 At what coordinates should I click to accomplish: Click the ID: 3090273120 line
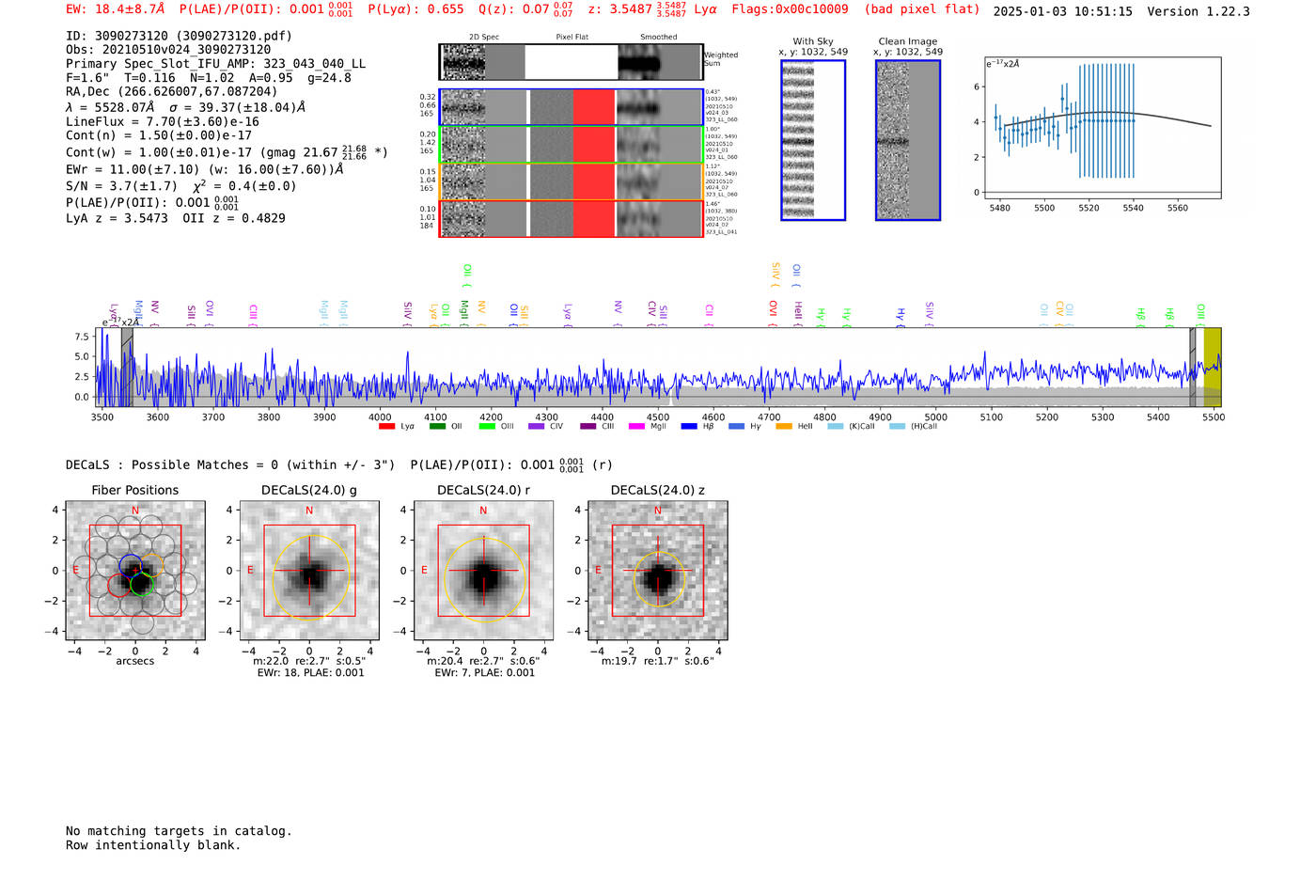click(179, 36)
